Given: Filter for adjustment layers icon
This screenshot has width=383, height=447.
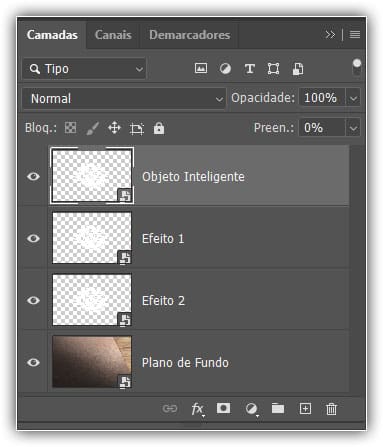Looking at the screenshot, I should coord(225,69).
